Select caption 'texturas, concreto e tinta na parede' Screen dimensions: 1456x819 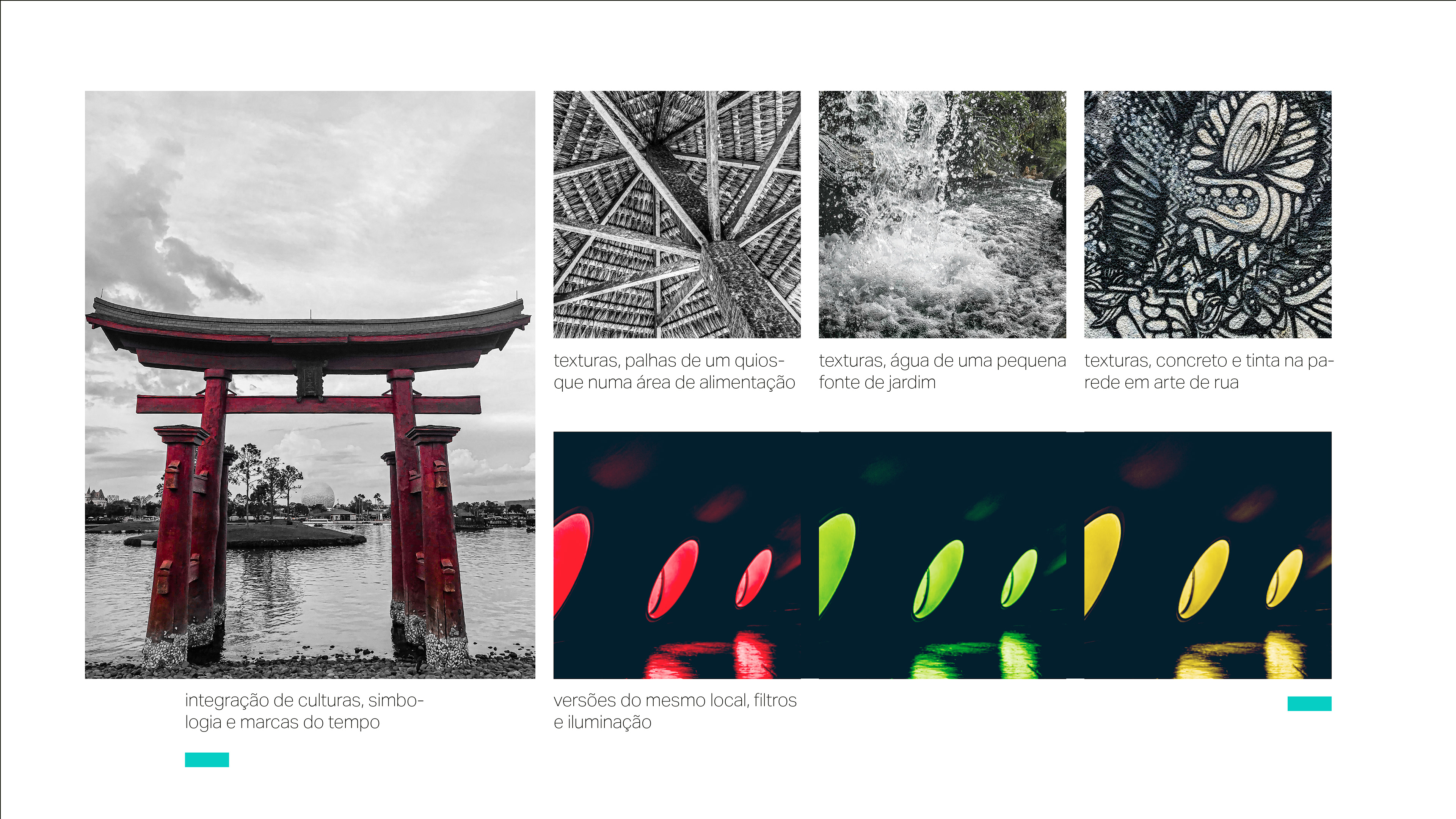[1209, 371]
